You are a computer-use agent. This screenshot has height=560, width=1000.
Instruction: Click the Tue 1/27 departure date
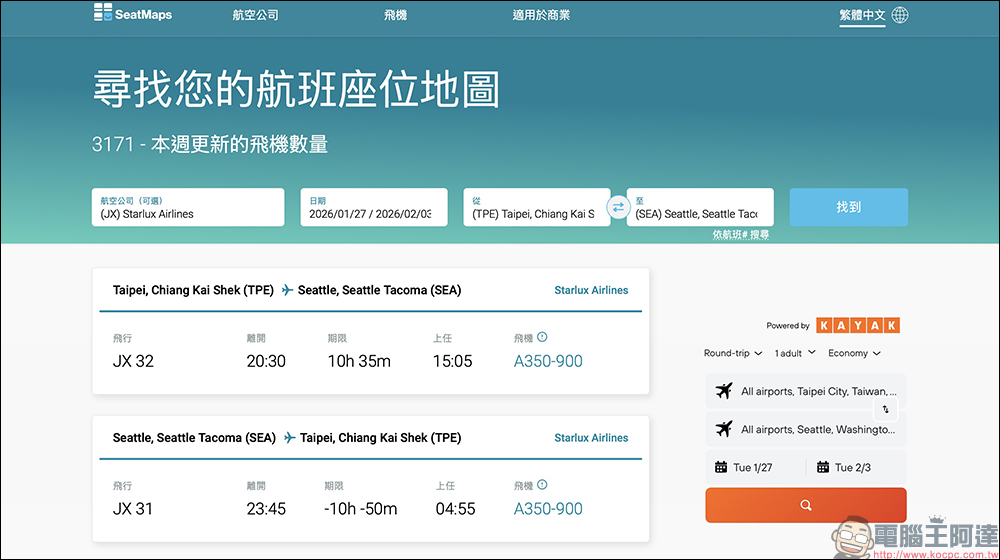755,468
